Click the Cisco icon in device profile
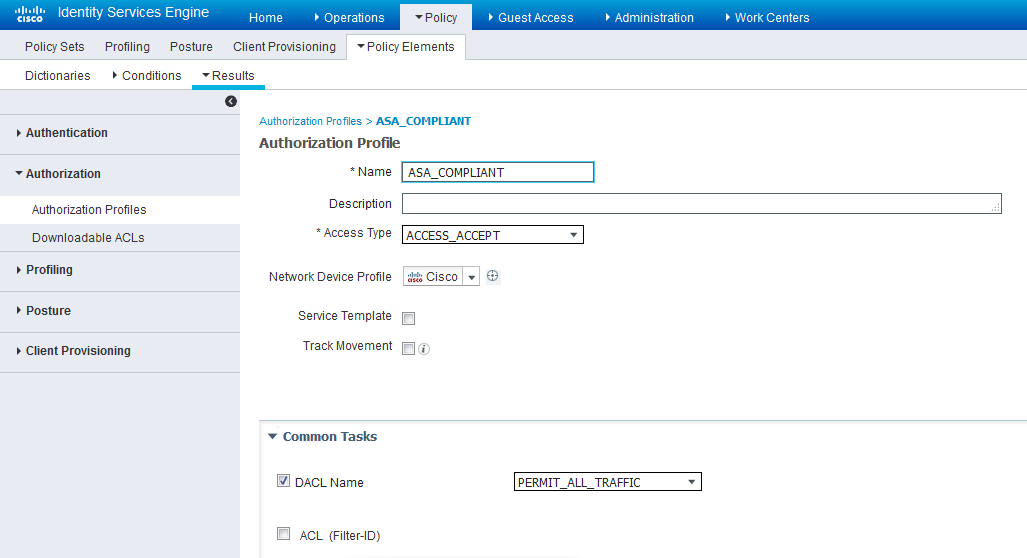This screenshot has width=1027, height=558. (x=415, y=277)
